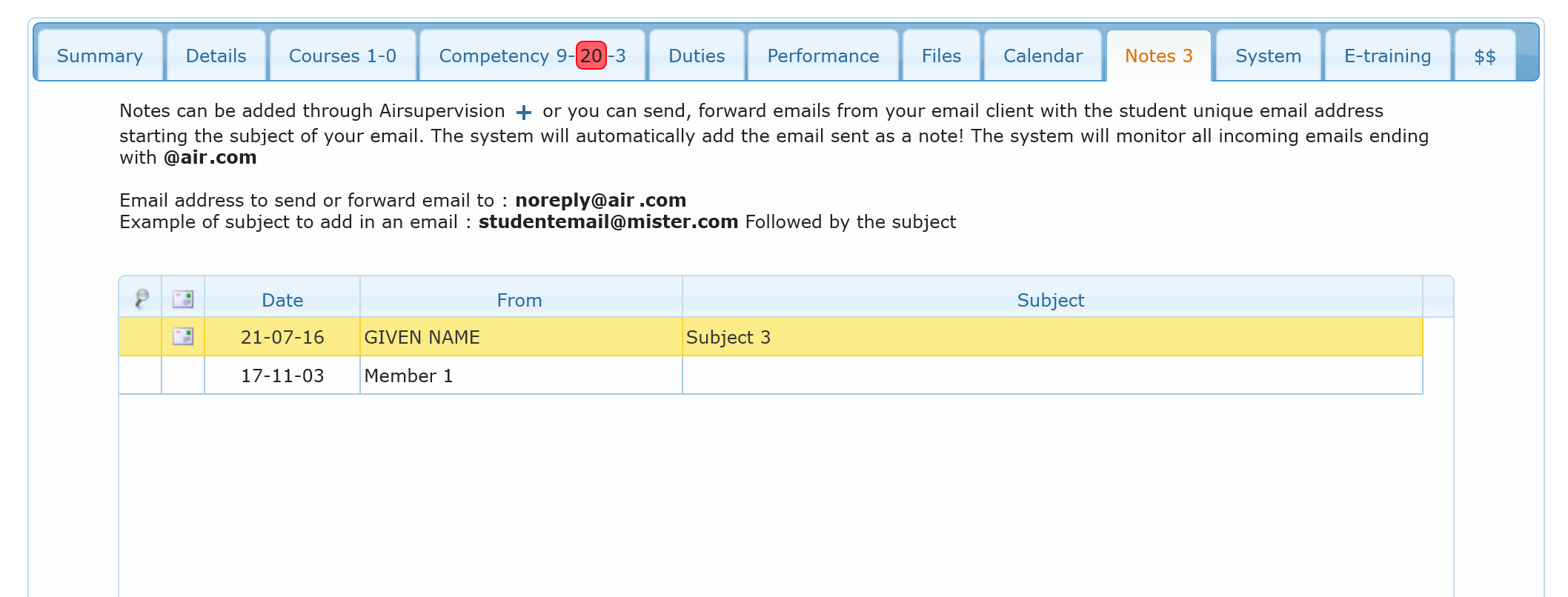Select the note from Member 1
This screenshot has height=597, width=1568.
(x=408, y=376)
